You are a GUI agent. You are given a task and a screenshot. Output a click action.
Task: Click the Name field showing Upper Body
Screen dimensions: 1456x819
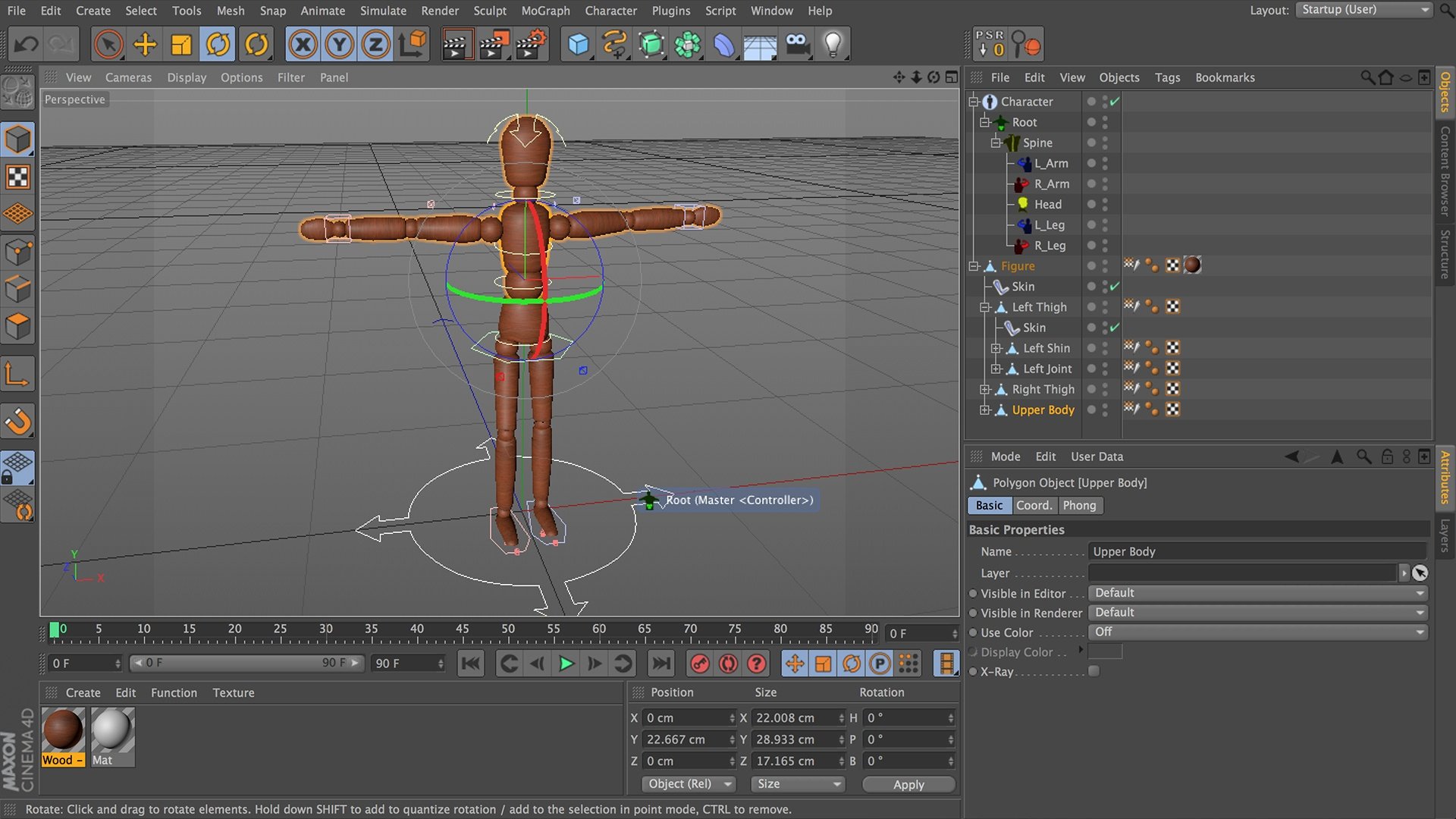tap(1258, 551)
